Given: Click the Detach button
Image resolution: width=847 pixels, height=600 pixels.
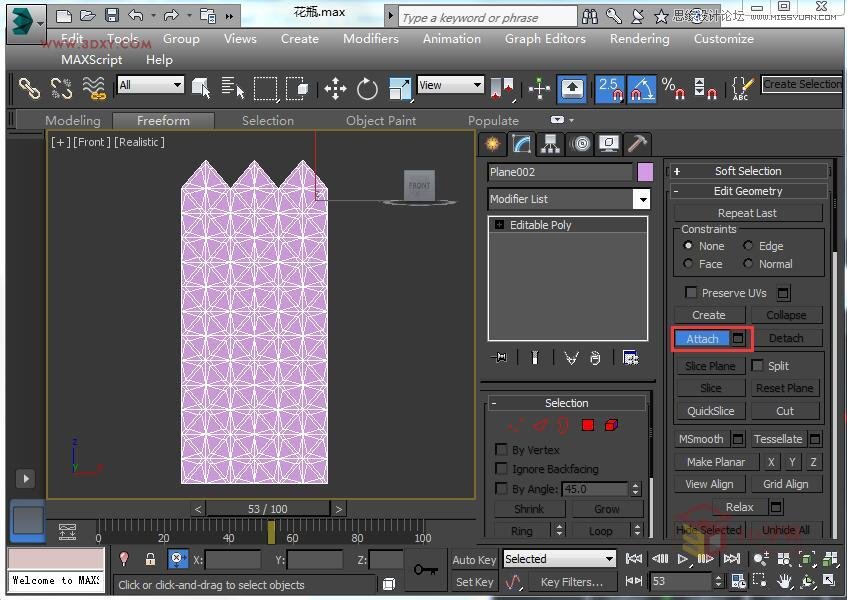Looking at the screenshot, I should coord(786,339).
